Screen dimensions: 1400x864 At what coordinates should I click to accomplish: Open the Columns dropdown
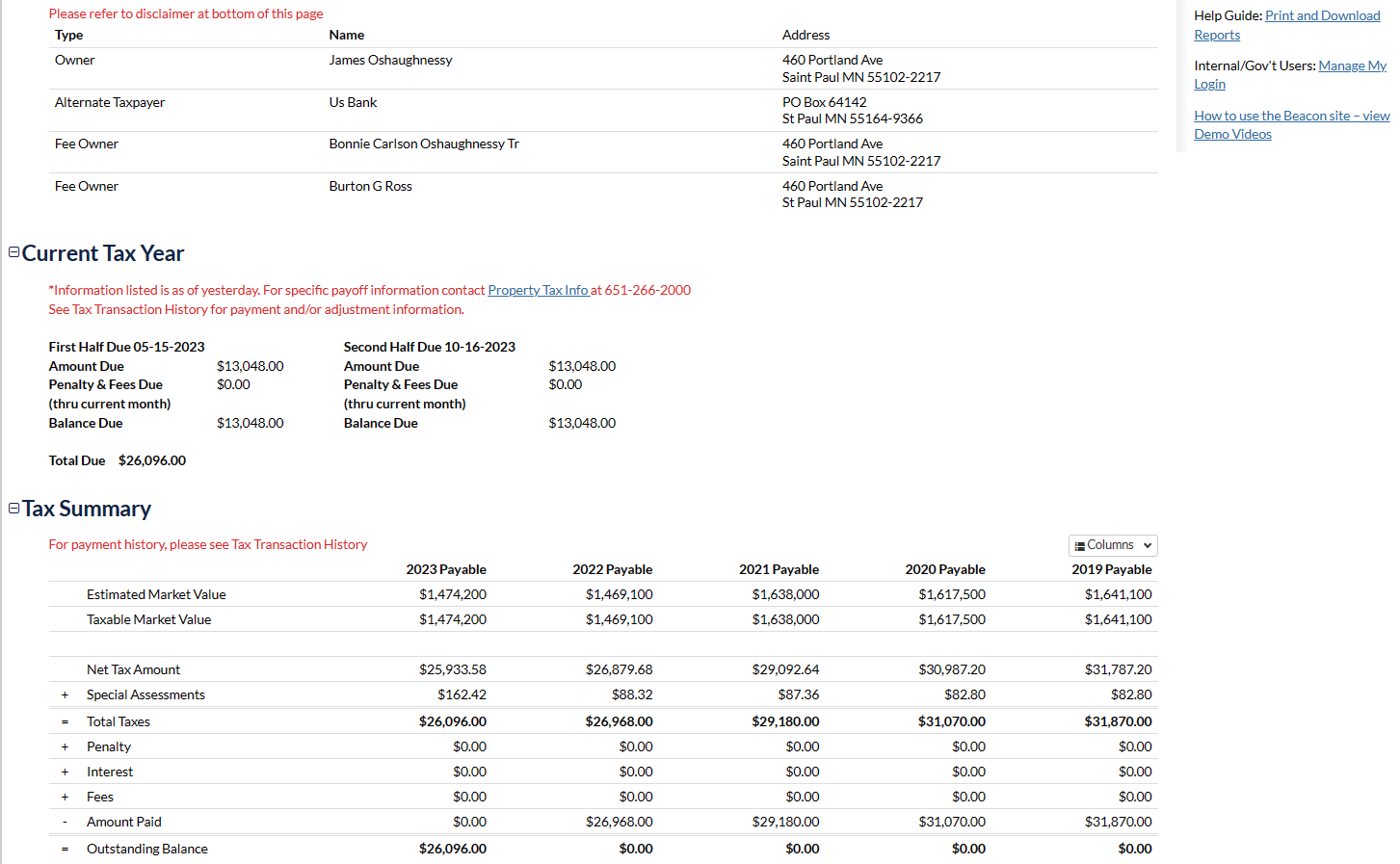[x=1113, y=545]
